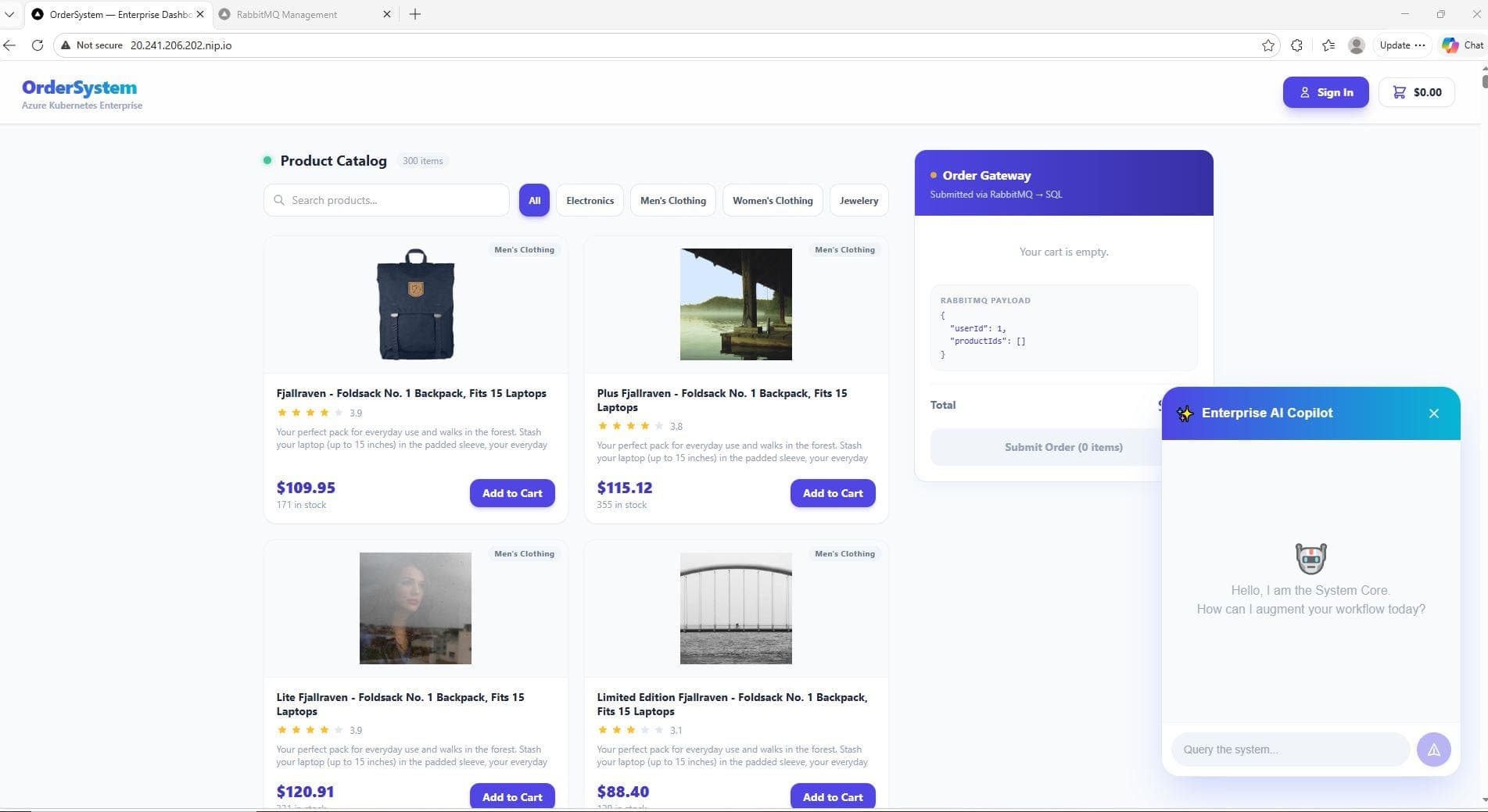This screenshot has width=1488, height=812.
Task: Click the send query icon in Copilot
Action: tap(1433, 749)
